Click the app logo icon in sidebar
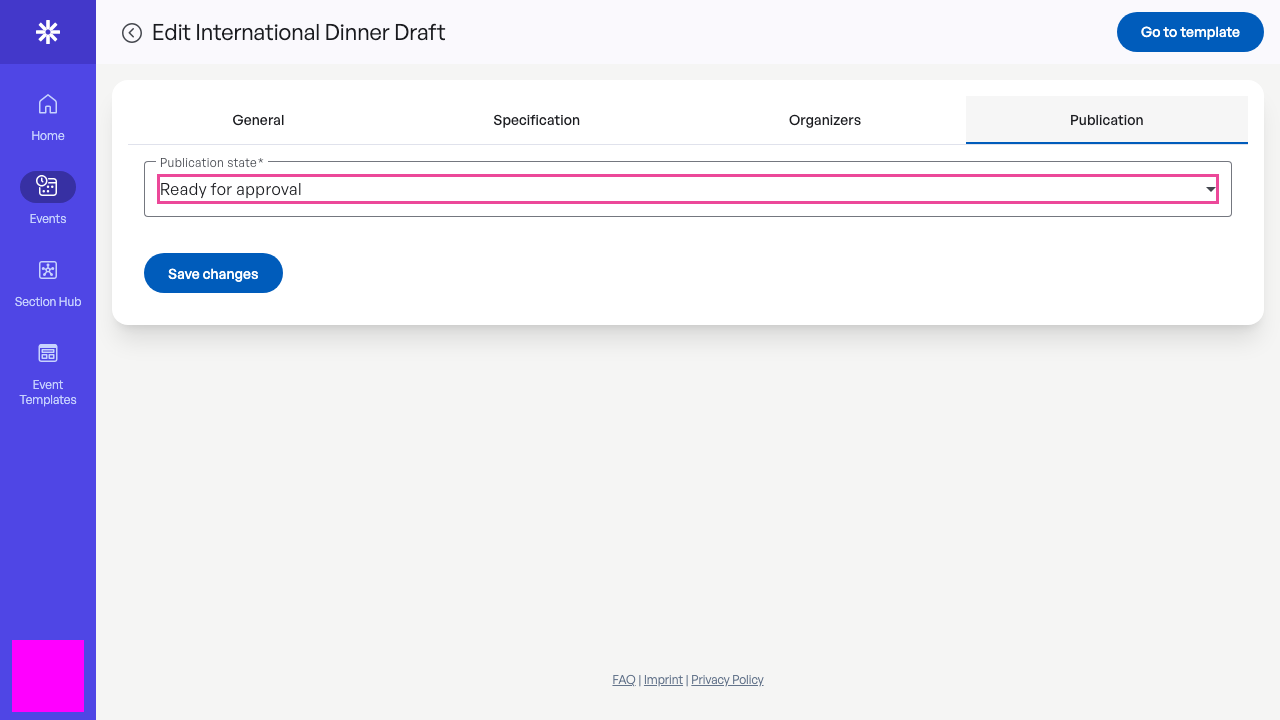This screenshot has height=720, width=1280. point(48,32)
